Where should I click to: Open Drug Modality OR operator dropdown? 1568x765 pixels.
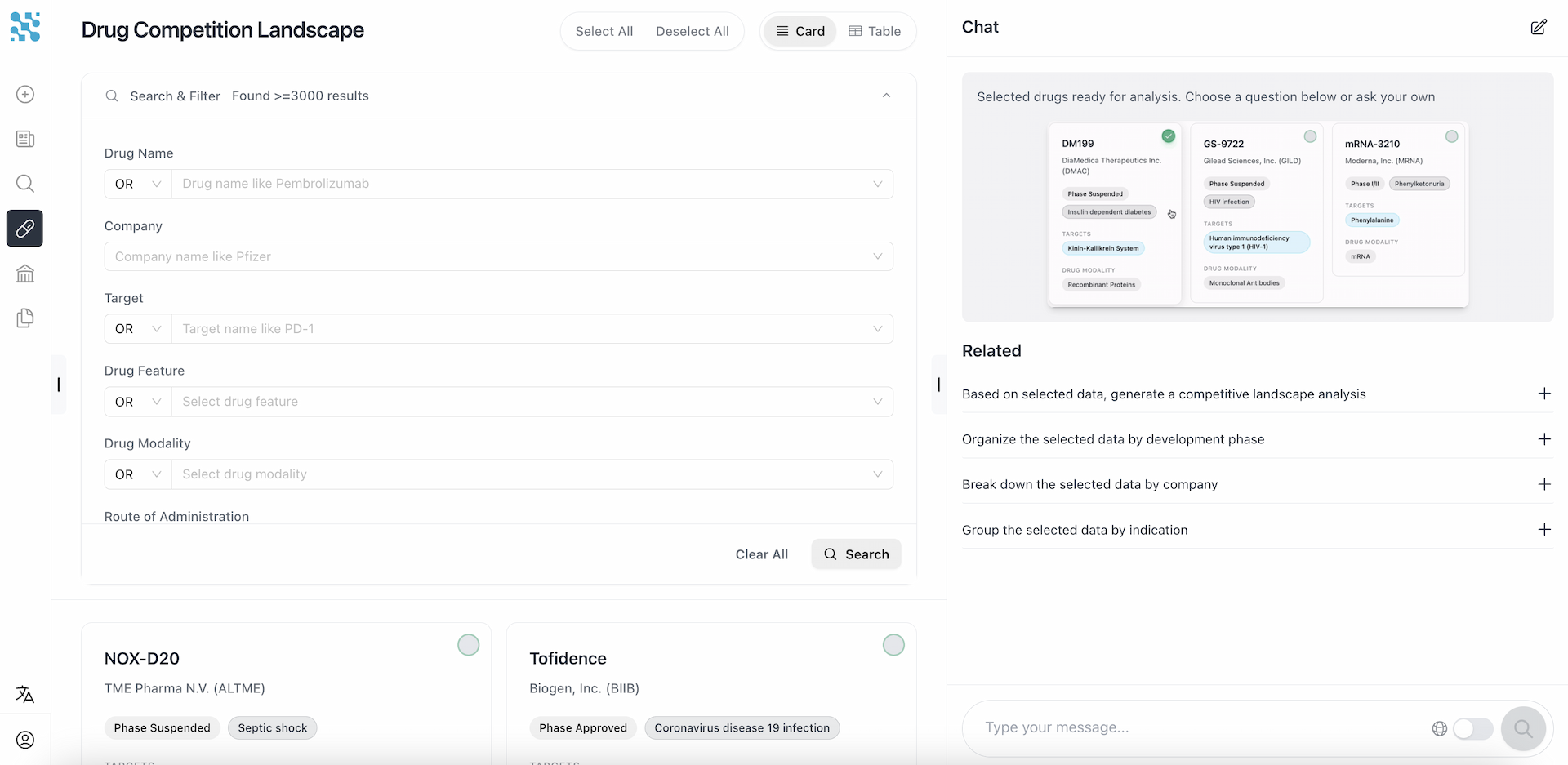pos(138,474)
